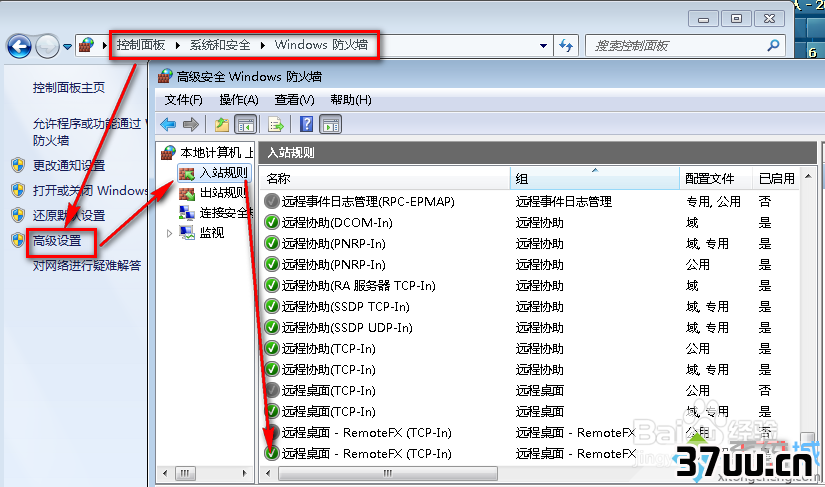Image resolution: width=825 pixels, height=487 pixels.
Task: Click the 专用, 公用 profile cell
Action: (713, 201)
